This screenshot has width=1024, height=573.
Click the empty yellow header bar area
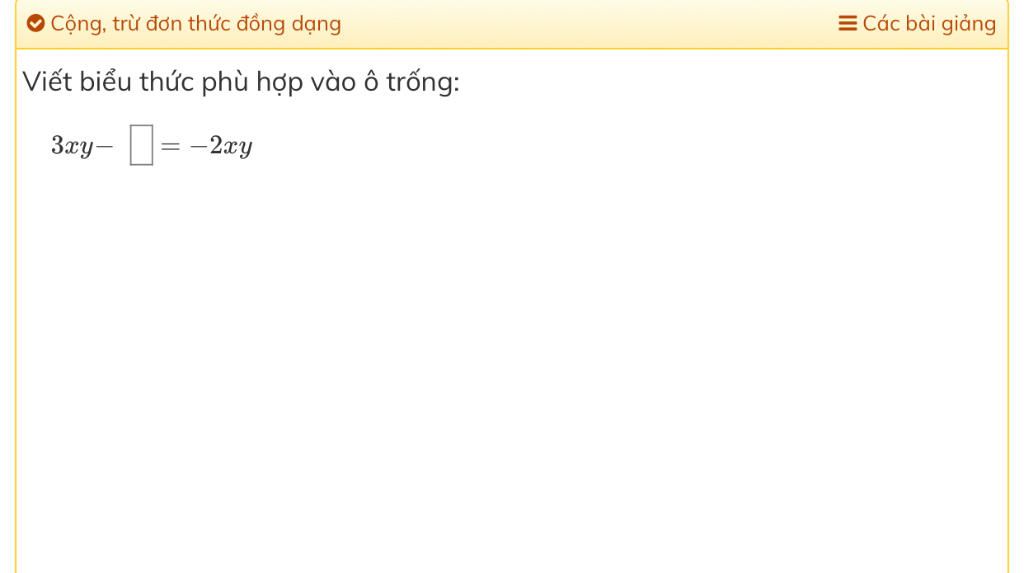click(x=588, y=24)
